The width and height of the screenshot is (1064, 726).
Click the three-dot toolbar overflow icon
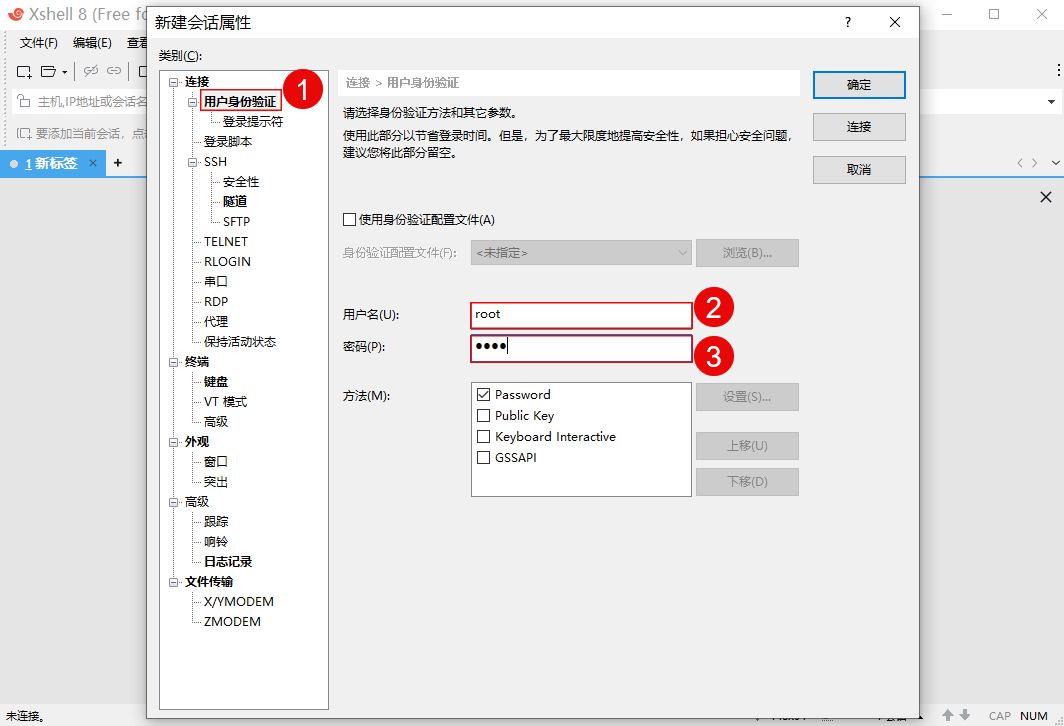click(x=1058, y=70)
